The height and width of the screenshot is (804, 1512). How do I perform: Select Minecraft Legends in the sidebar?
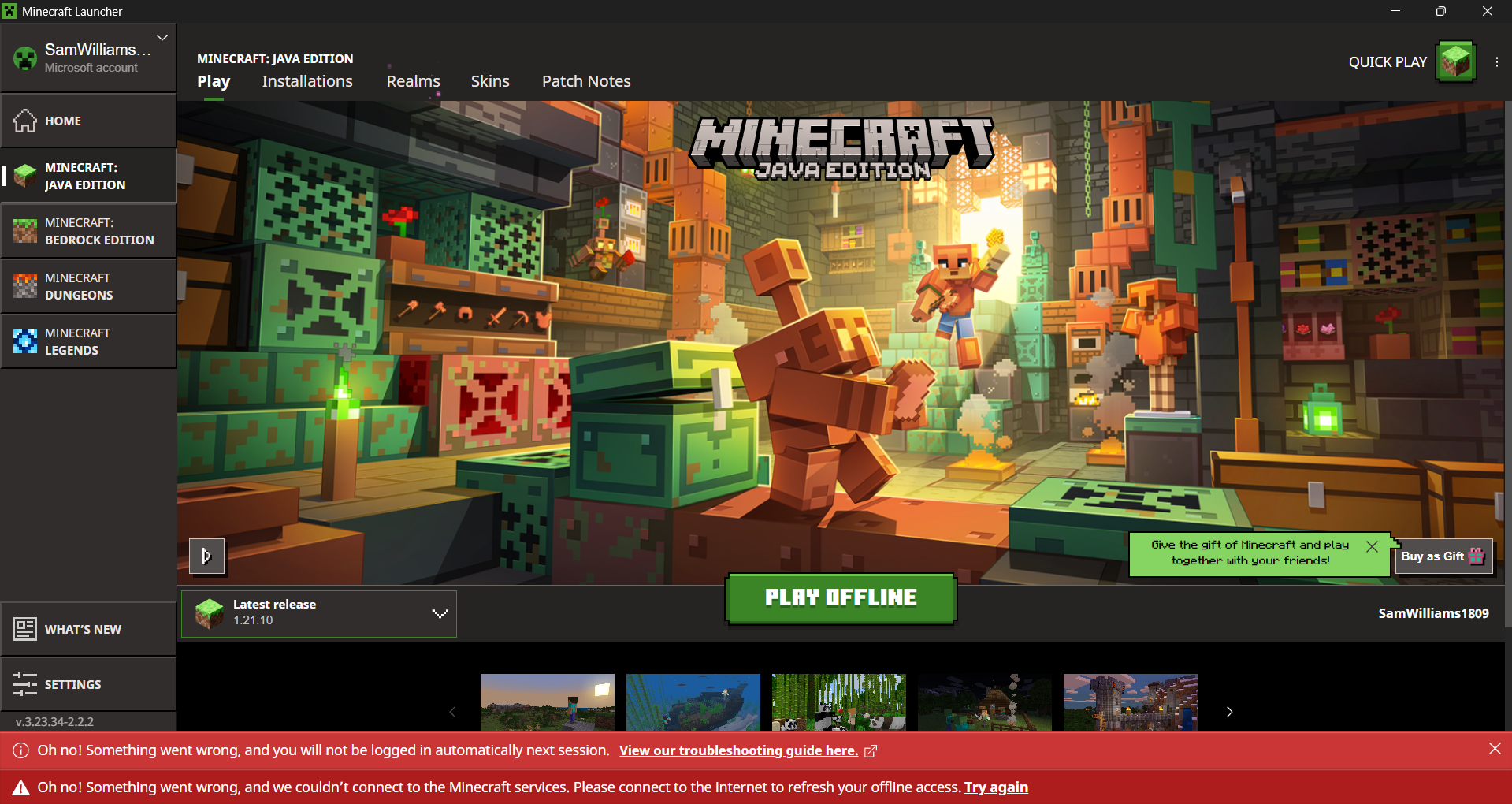(x=88, y=341)
